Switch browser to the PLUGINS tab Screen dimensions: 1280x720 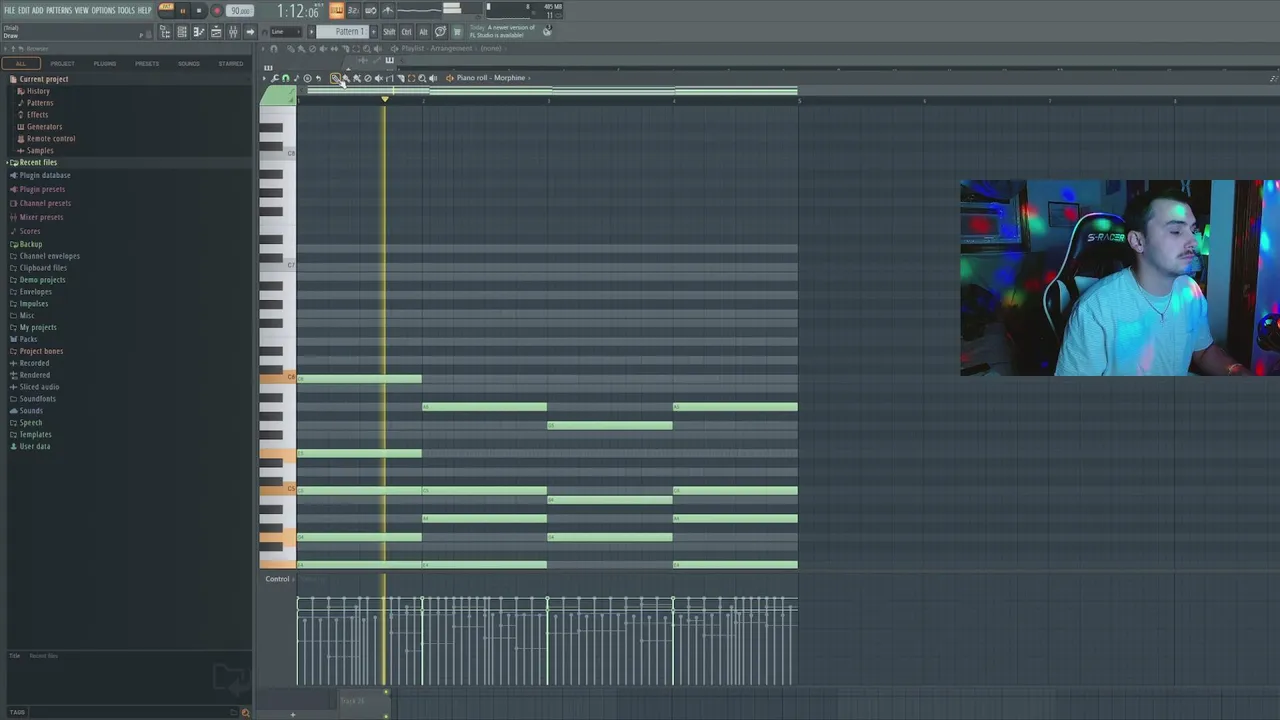(105, 63)
